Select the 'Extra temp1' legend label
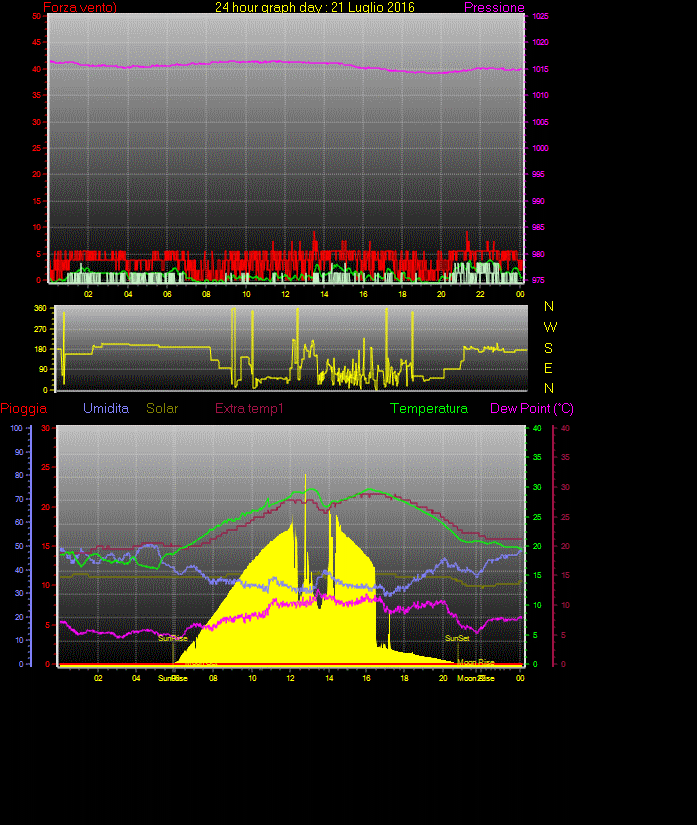697x825 pixels. (249, 409)
